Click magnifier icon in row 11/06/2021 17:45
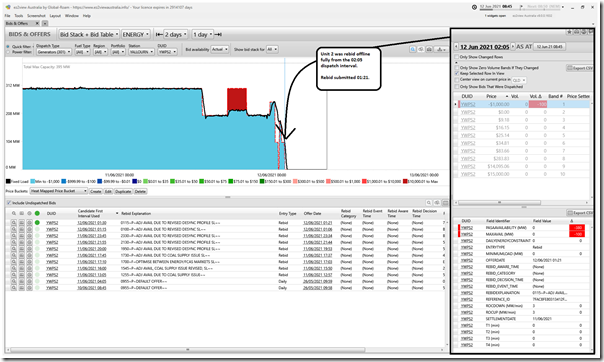604x362 pixels. (x=14, y=255)
